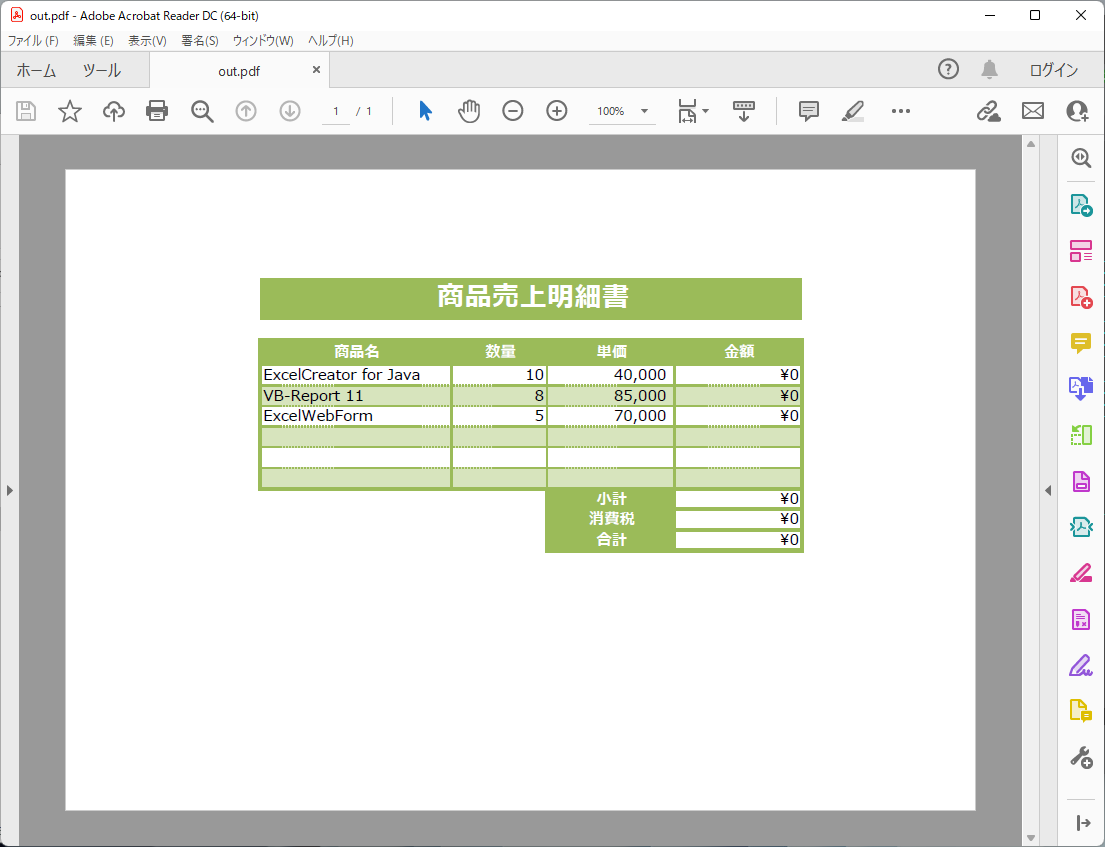Open ヘルプ(H) menu
The image size is (1105, 847).
pos(331,41)
